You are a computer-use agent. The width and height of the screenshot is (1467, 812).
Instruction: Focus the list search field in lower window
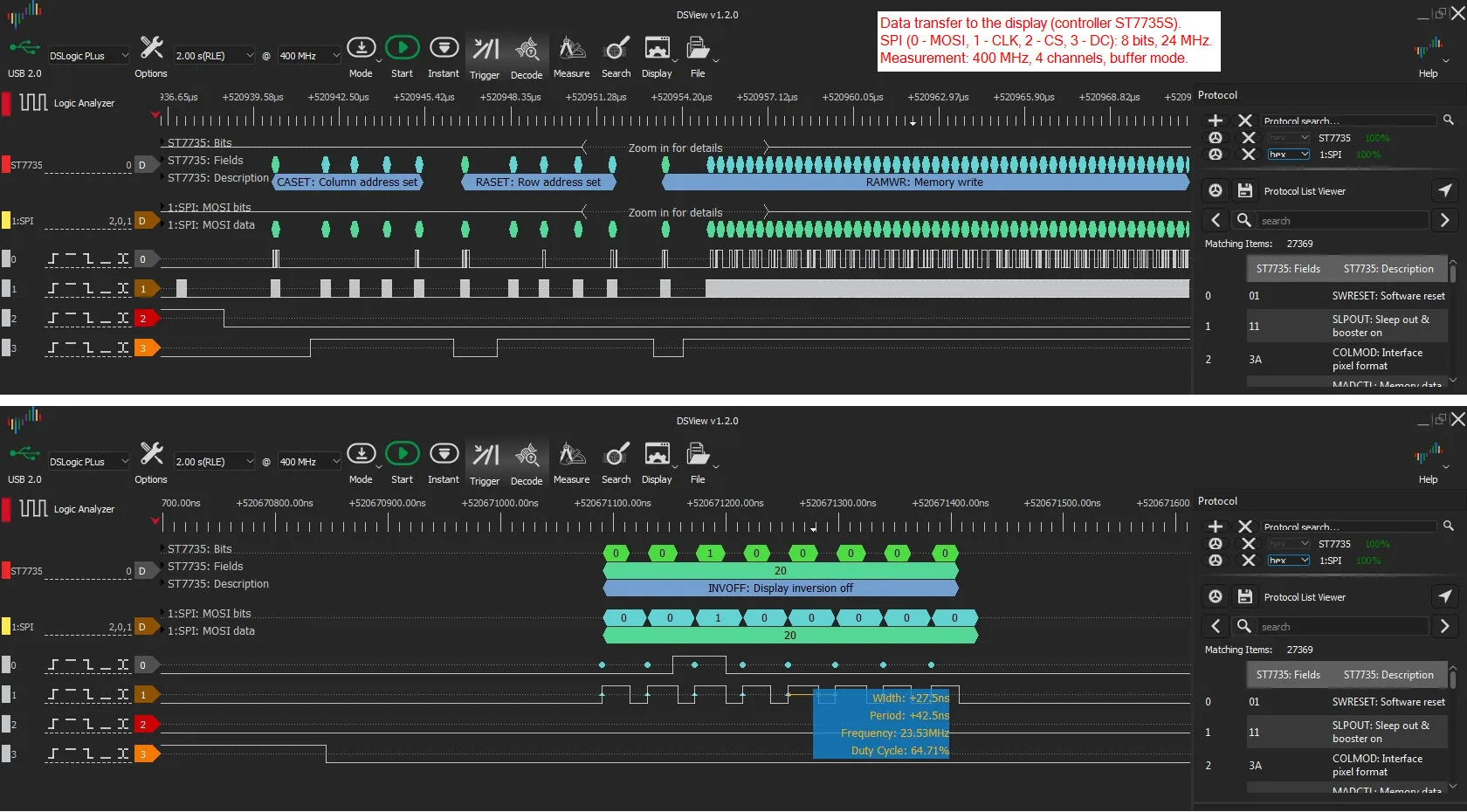tap(1342, 626)
